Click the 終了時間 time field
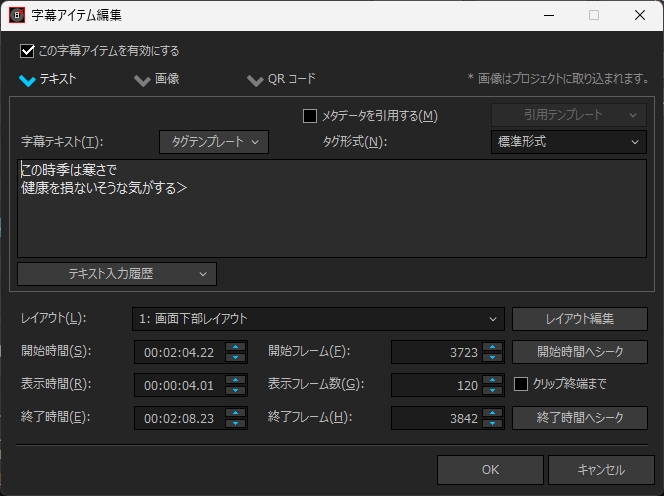Screen dimensions: 664x496 click(180, 418)
